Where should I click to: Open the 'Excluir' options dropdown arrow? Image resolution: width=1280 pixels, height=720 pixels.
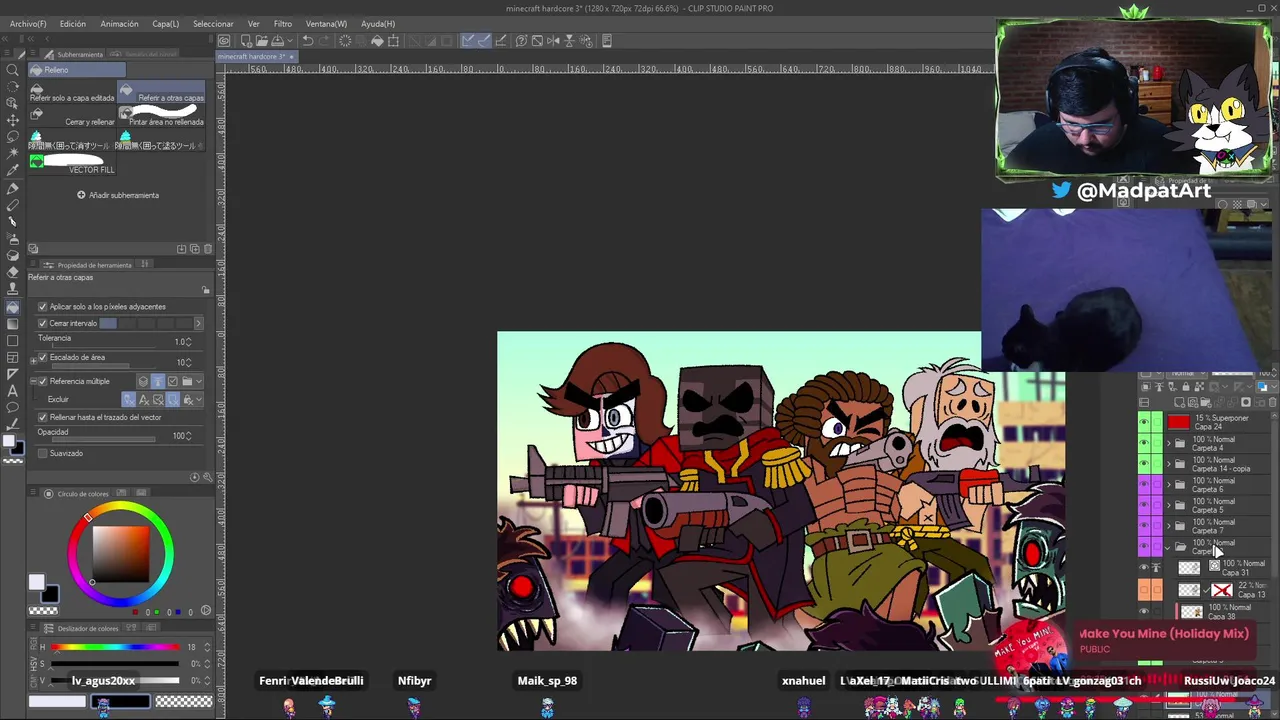coord(199,399)
